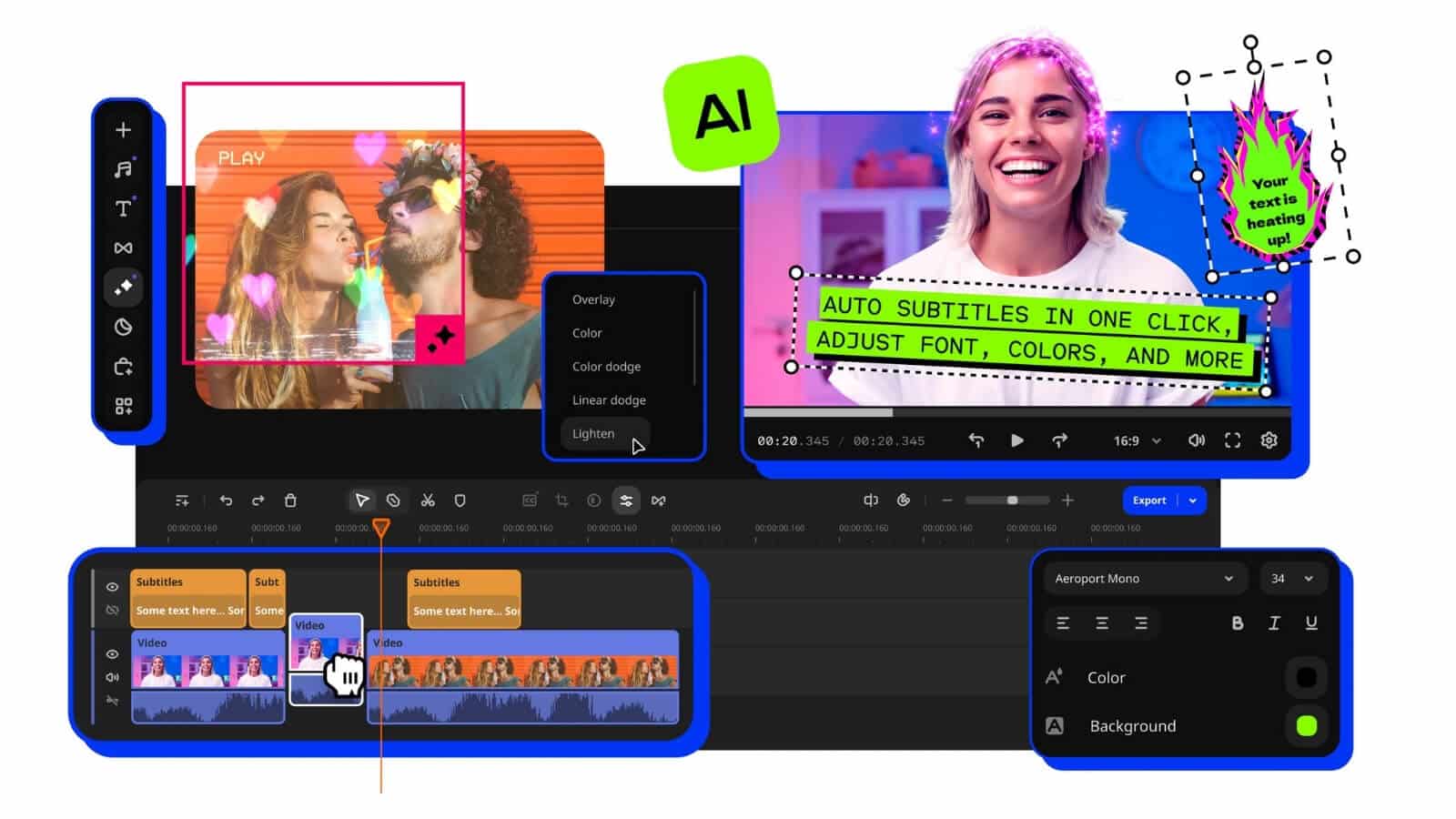
Task: Click the orange playhead marker on timeline
Action: [x=381, y=527]
